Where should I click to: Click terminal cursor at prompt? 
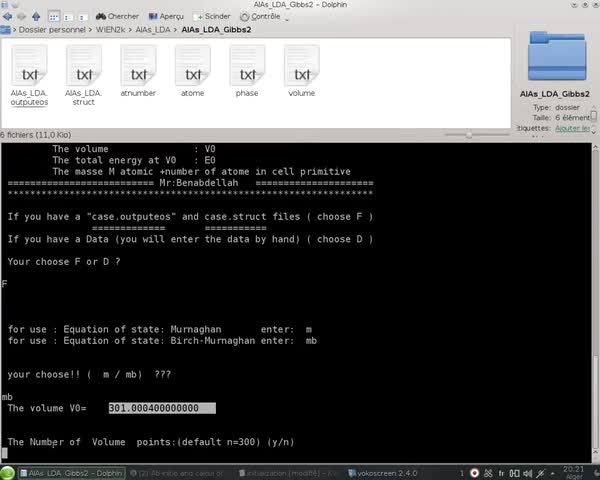point(4,453)
